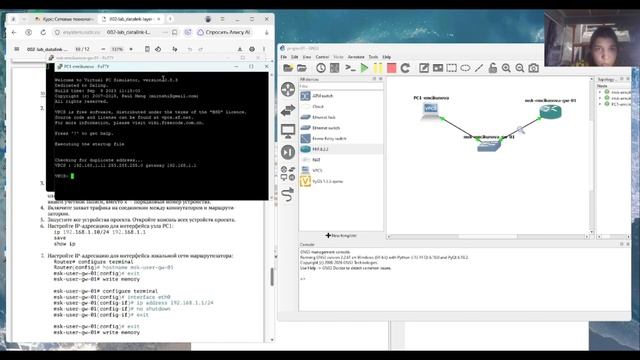Take a screenshot with the camera icon
640x360 pixels.
pos(533,68)
